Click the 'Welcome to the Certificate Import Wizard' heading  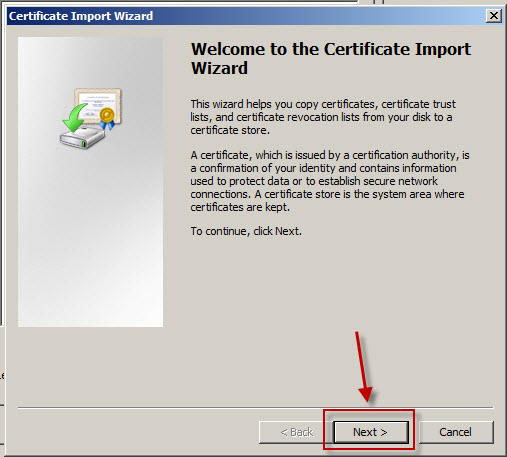tap(331, 58)
